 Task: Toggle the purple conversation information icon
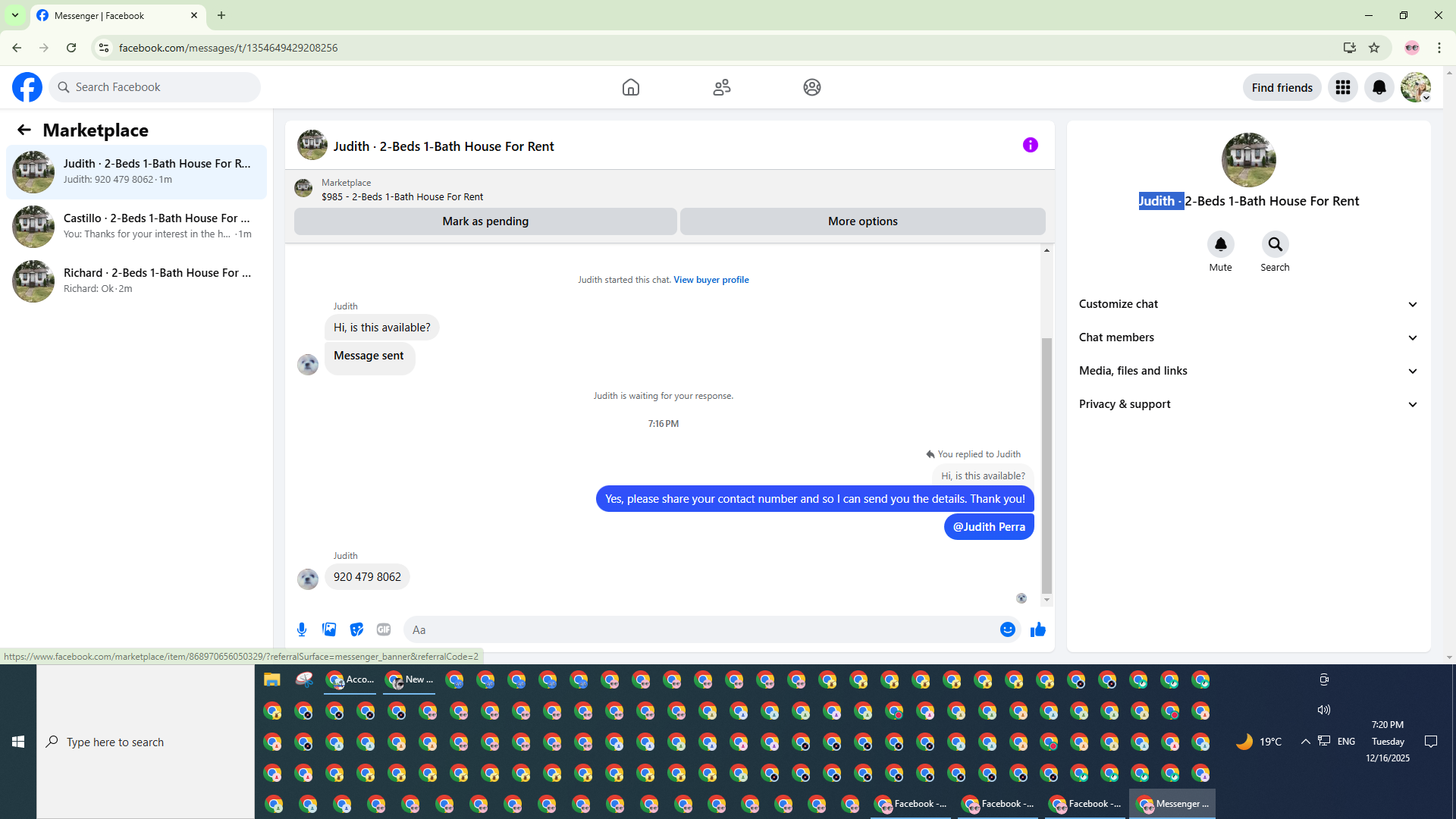(x=1030, y=145)
